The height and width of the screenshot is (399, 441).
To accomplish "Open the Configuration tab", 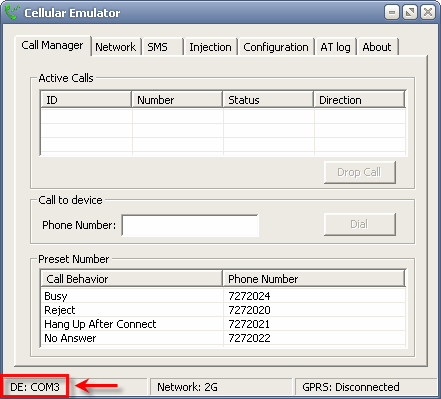I will (276, 47).
